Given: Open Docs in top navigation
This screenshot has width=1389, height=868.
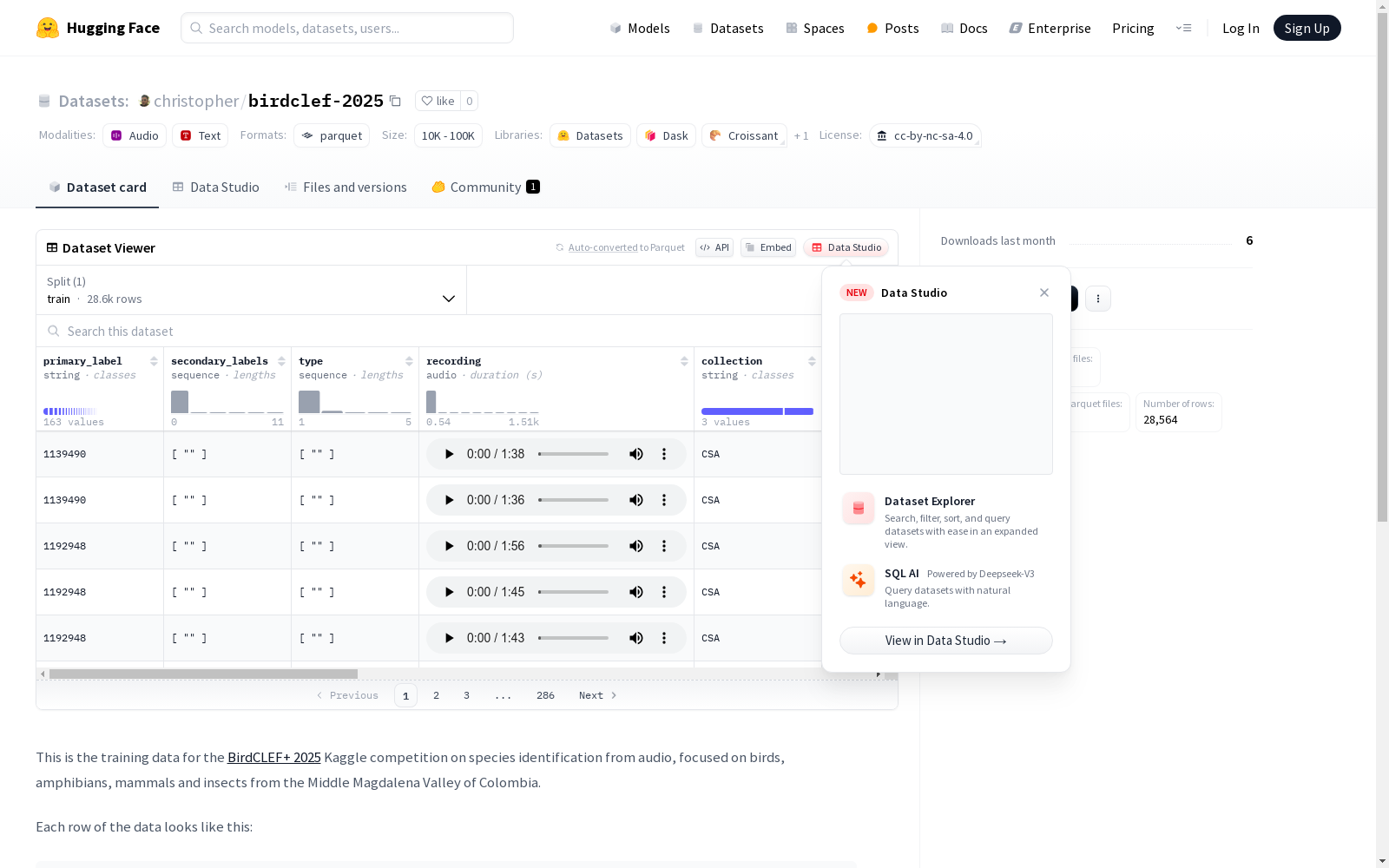Looking at the screenshot, I should point(964,28).
